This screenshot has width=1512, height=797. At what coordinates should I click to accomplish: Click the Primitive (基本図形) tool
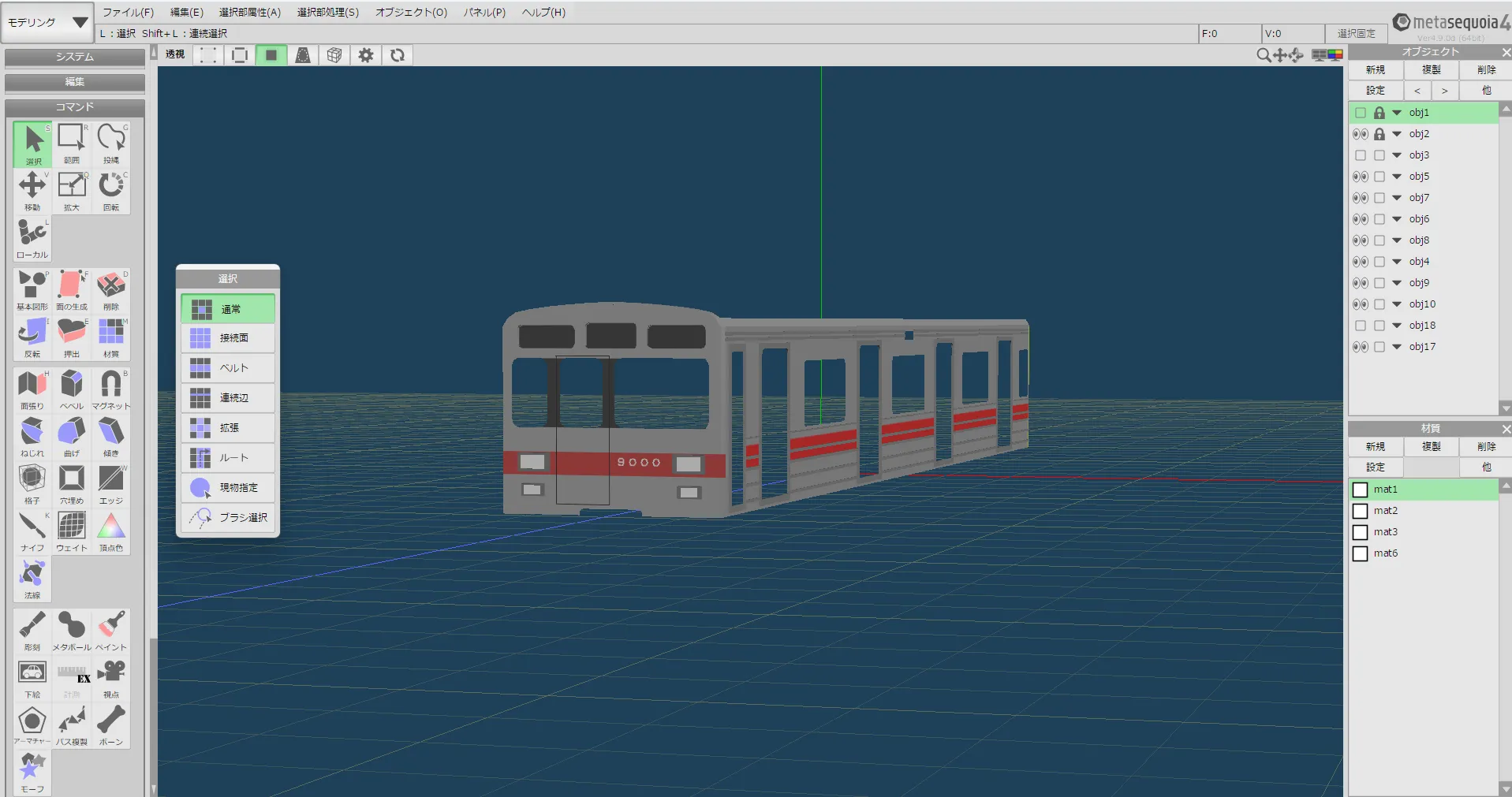click(32, 289)
